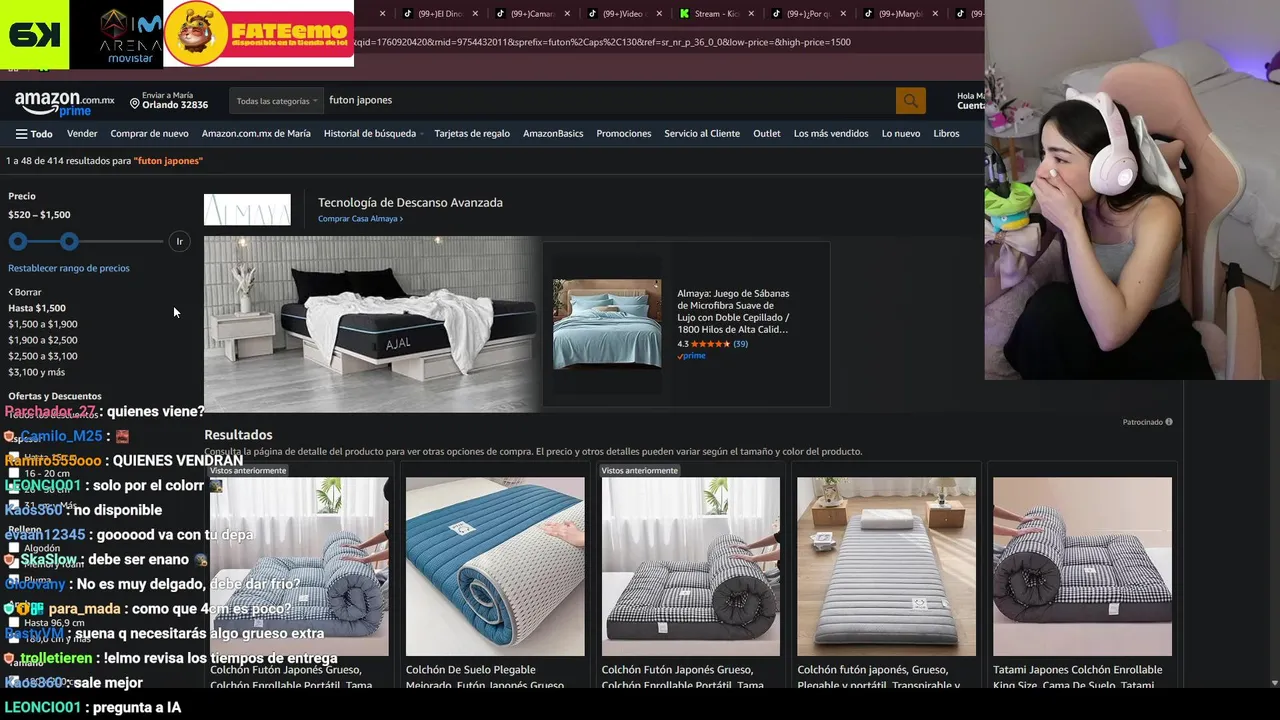This screenshot has width=1280, height=720.
Task: Click the orange search magnifier button
Action: [910, 100]
